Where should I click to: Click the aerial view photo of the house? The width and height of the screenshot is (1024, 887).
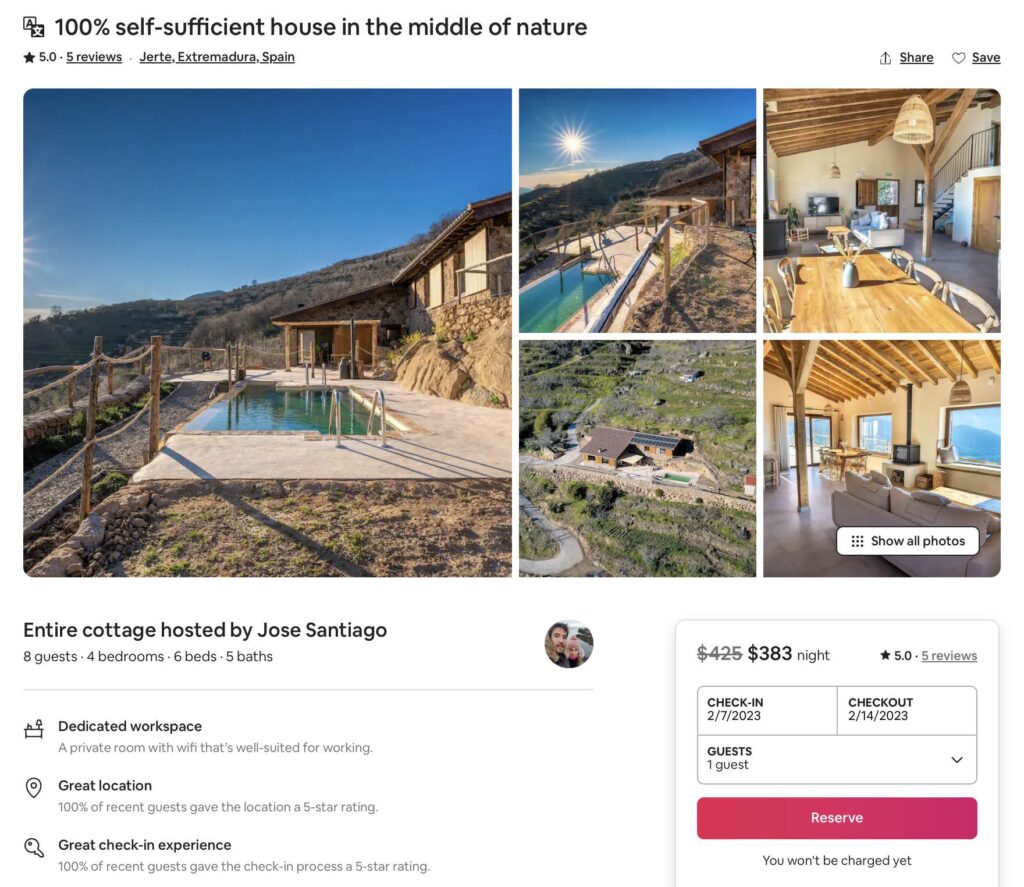click(x=637, y=457)
